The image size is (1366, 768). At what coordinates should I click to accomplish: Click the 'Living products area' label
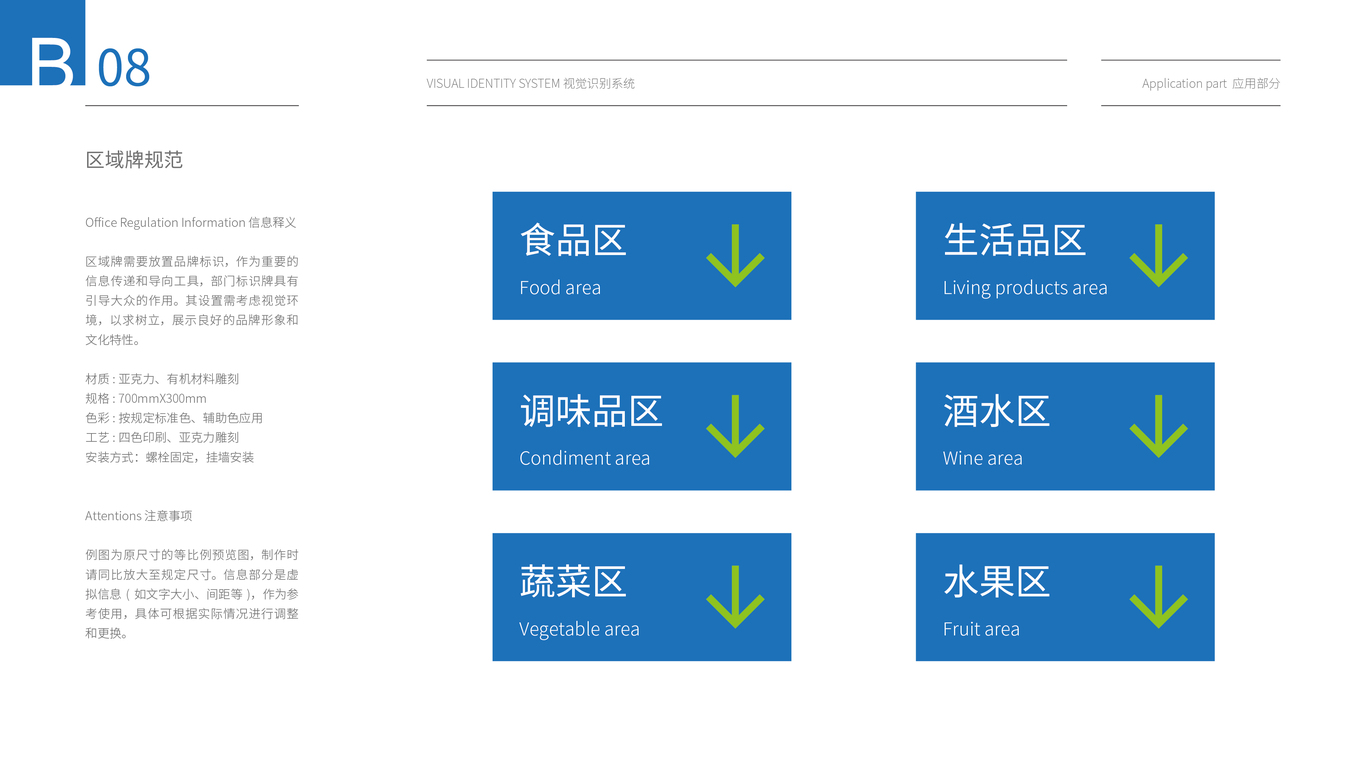[x=1025, y=288]
